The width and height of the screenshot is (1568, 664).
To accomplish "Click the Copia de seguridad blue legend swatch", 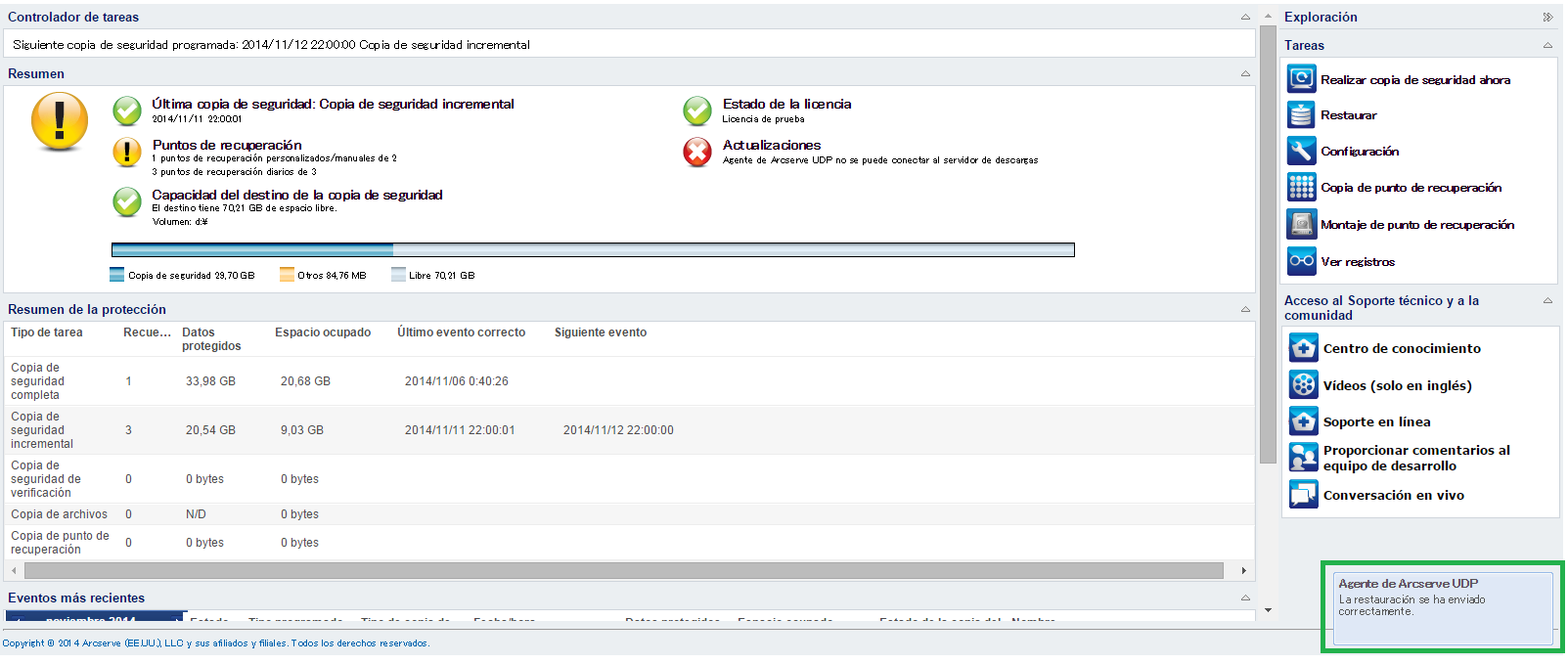I will 117,275.
